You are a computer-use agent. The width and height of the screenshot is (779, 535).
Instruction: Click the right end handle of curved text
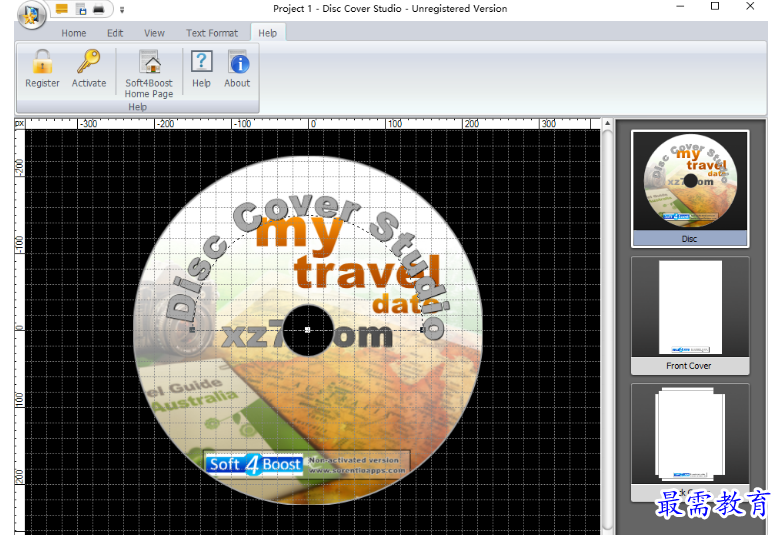[x=423, y=329]
